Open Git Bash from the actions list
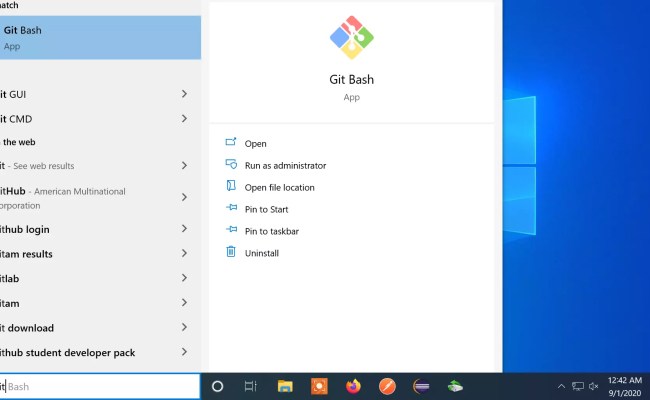 pos(255,143)
